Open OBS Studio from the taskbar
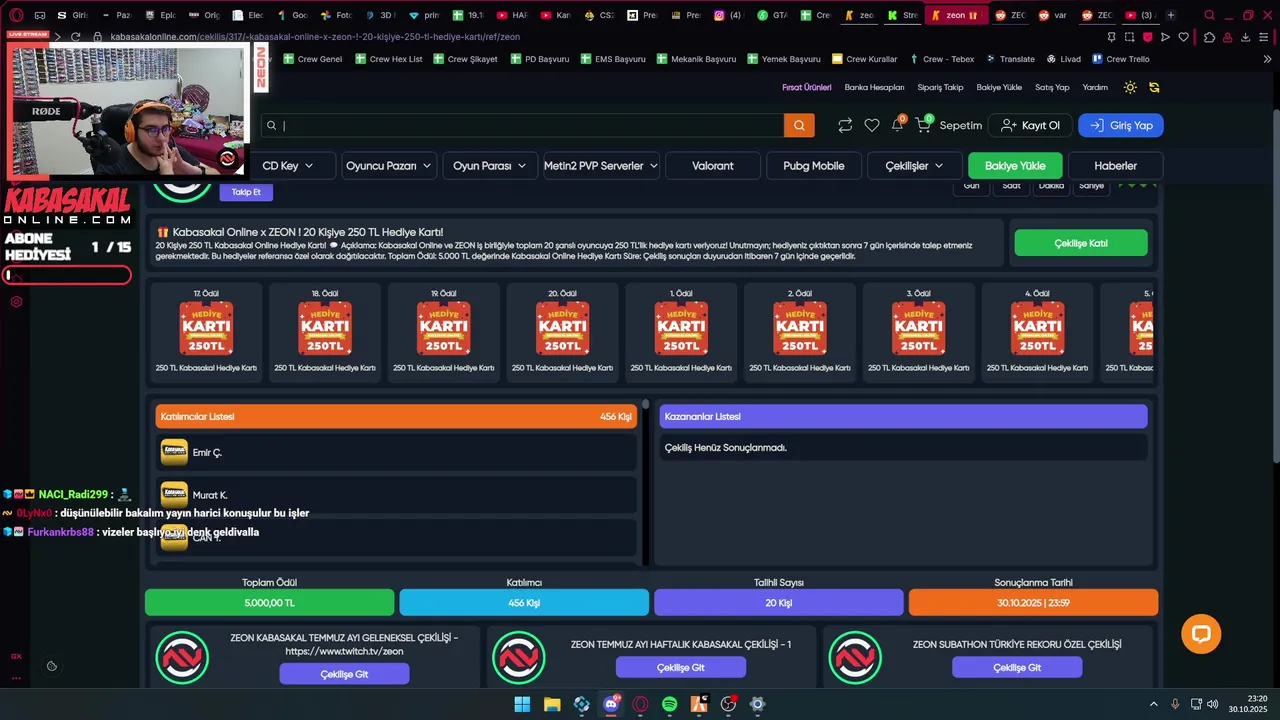Image resolution: width=1280 pixels, height=720 pixels. [728, 704]
